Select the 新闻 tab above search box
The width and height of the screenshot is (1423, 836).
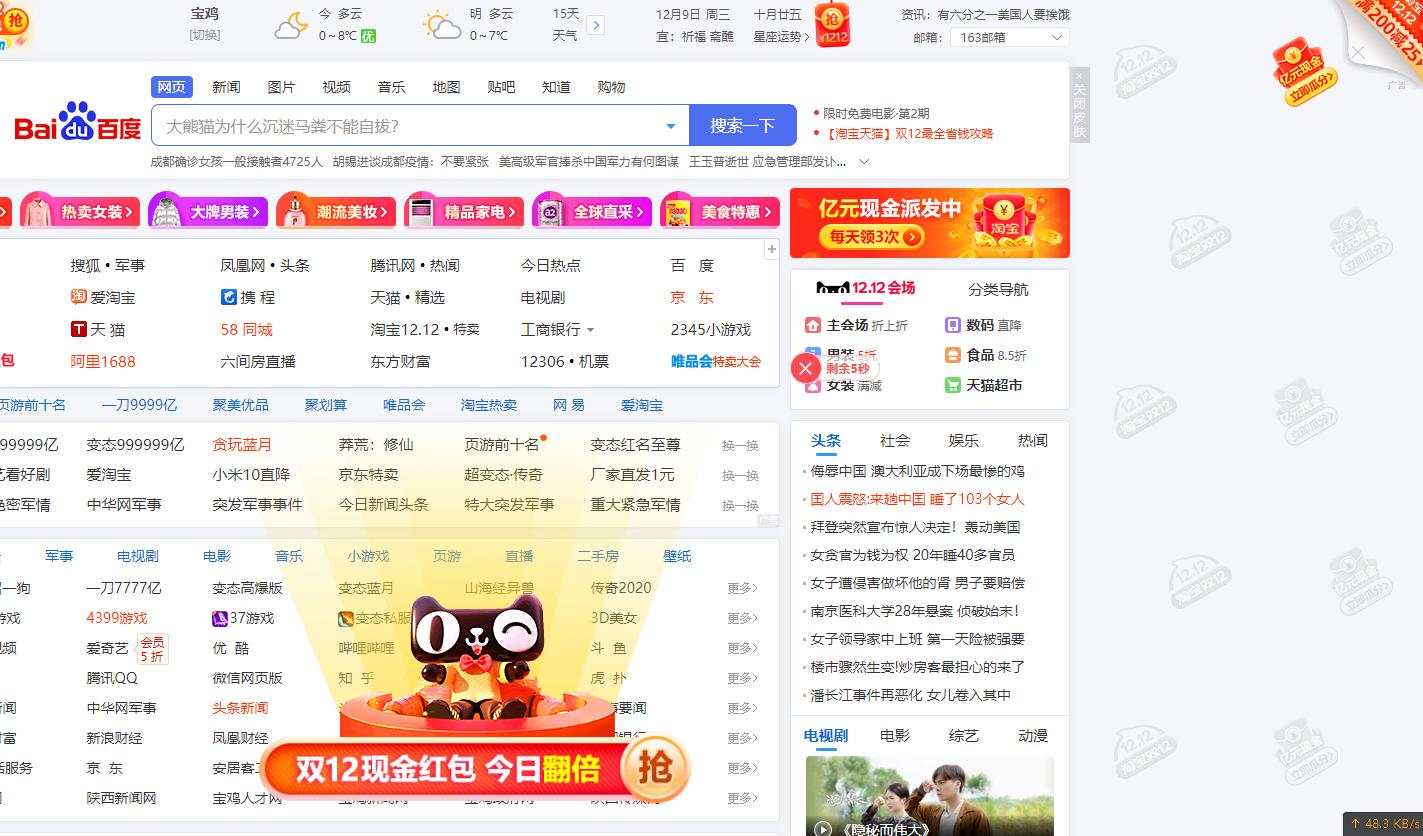[x=226, y=87]
